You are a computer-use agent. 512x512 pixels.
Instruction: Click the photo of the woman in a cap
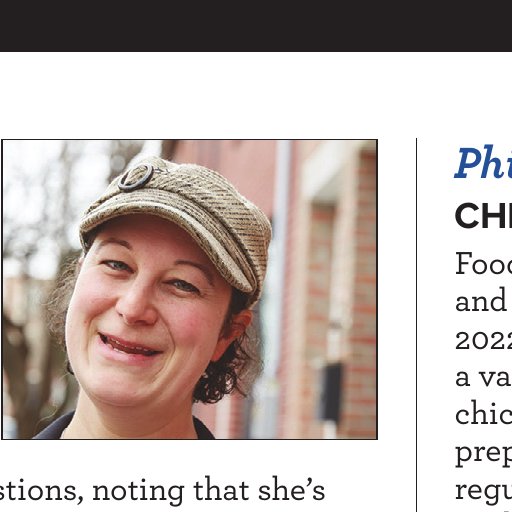190,289
